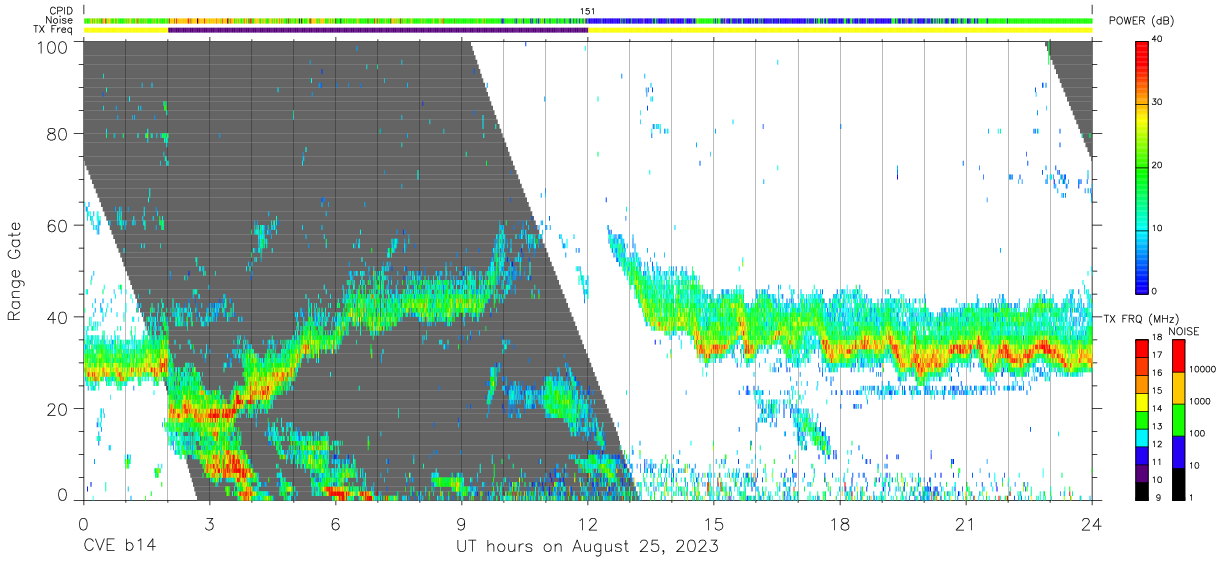Click the UT hour 15 tick label

pos(714,523)
